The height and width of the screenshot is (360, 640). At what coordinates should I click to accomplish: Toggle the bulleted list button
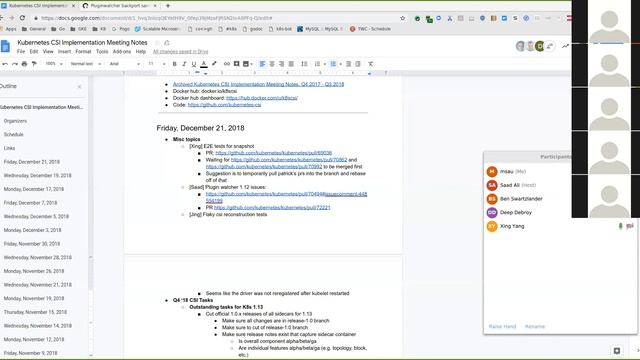click(333, 64)
